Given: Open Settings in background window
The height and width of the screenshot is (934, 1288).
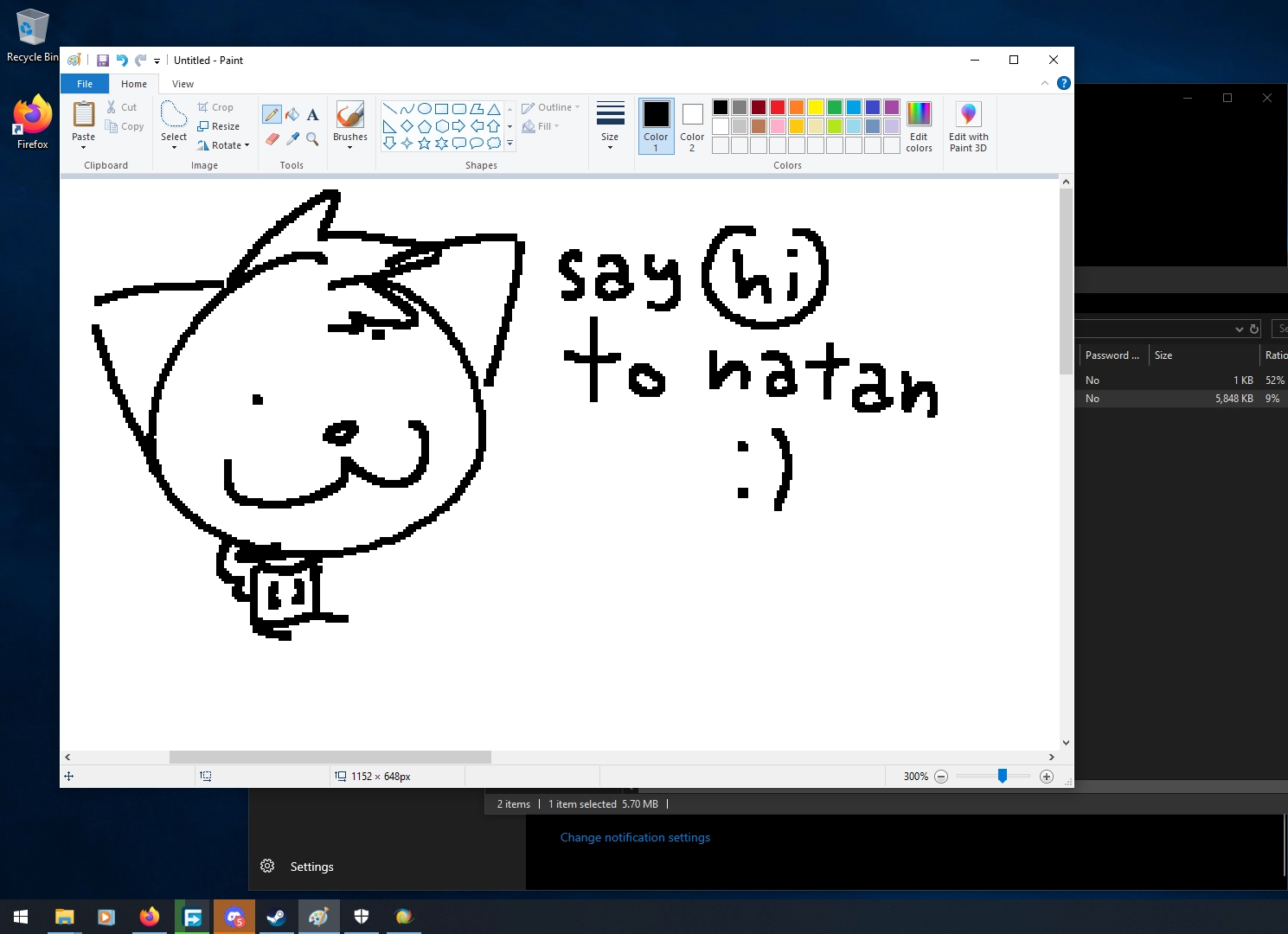Looking at the screenshot, I should [297, 867].
